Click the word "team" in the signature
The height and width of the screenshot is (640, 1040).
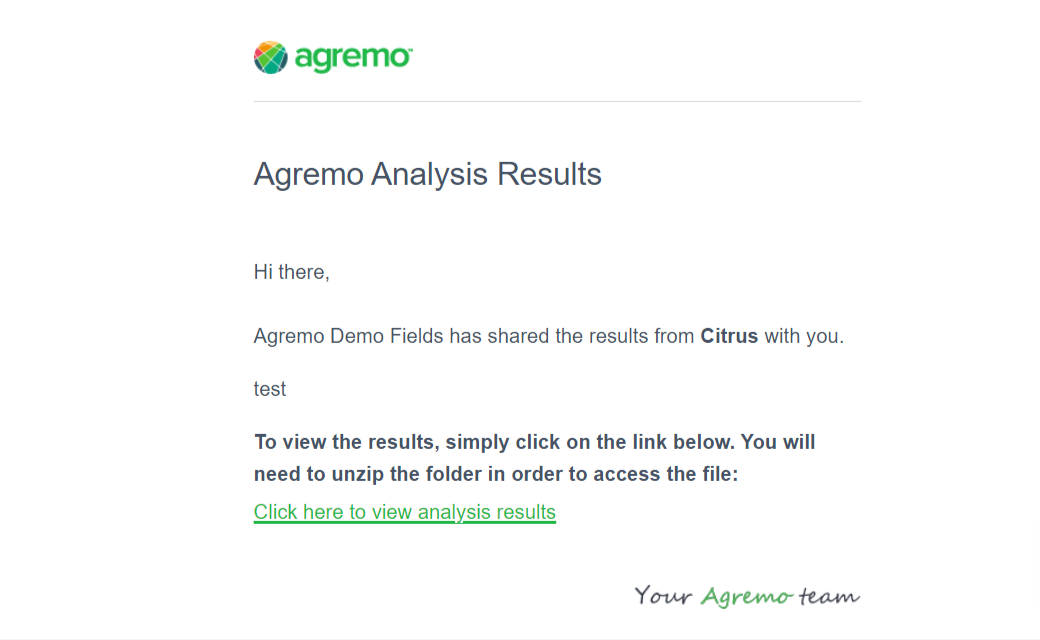(x=829, y=597)
